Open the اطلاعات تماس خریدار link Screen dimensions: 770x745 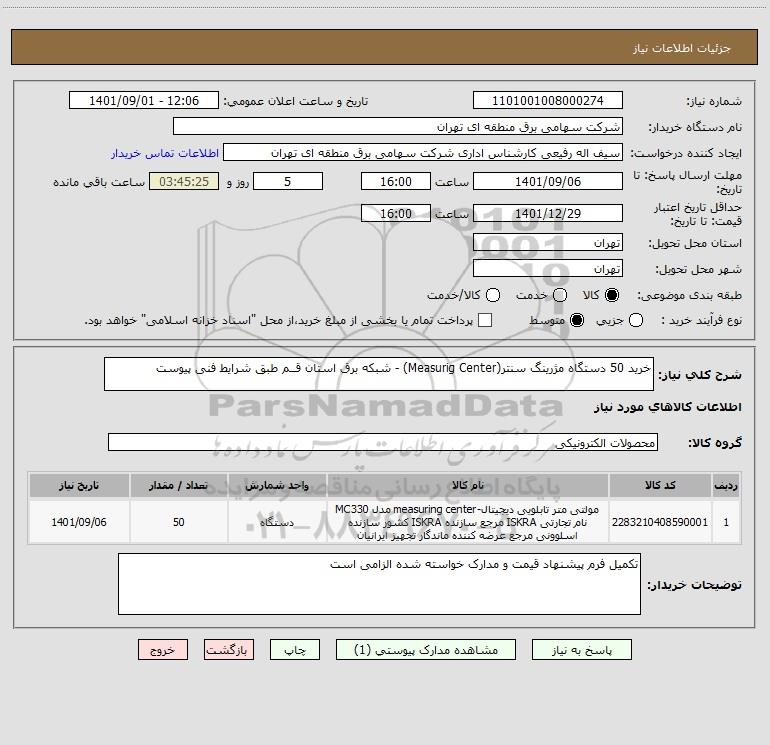[165, 153]
